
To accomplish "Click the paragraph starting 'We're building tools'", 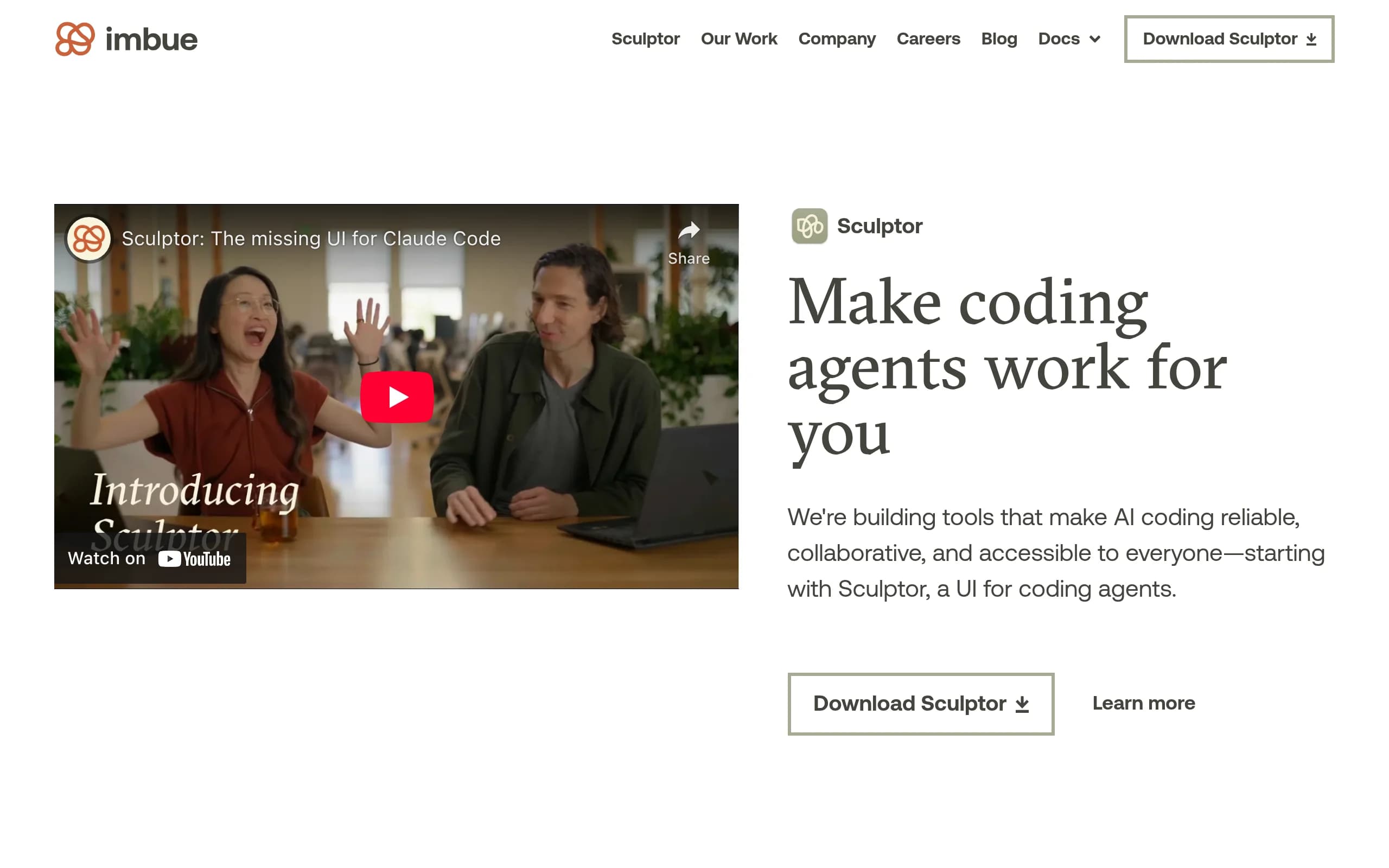I will pyautogui.click(x=1055, y=553).
